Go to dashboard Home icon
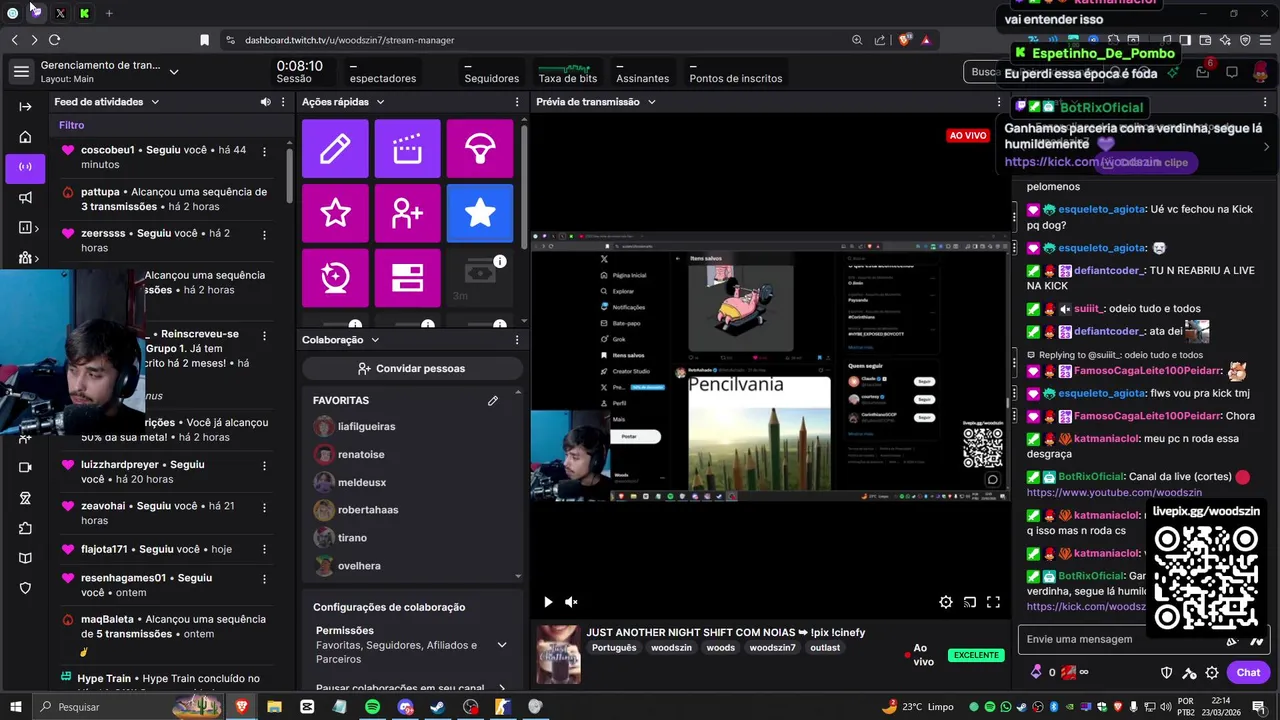Image resolution: width=1280 pixels, height=720 pixels. click(x=25, y=137)
